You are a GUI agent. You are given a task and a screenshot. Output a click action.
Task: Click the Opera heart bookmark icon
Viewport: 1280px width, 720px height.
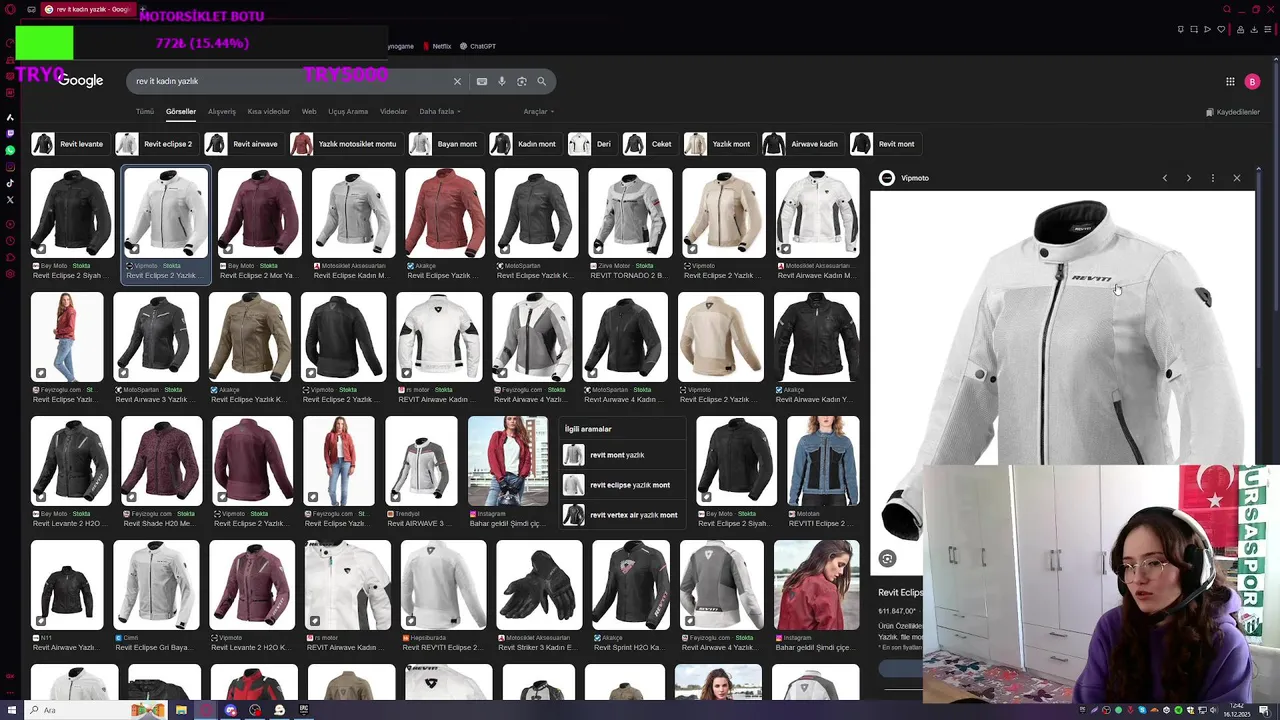tap(1220, 29)
